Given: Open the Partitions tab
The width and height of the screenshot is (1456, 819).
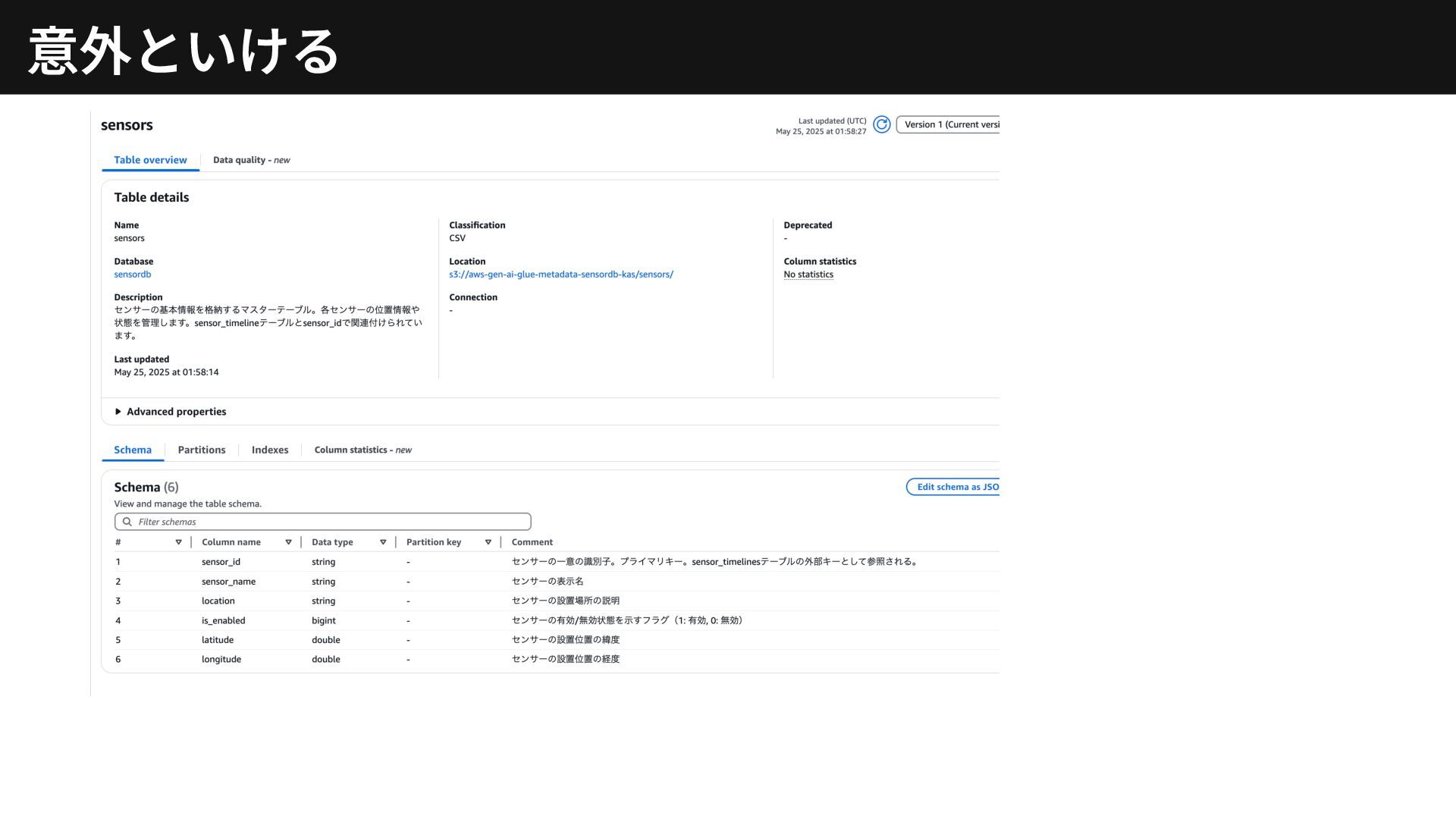Looking at the screenshot, I should [202, 450].
